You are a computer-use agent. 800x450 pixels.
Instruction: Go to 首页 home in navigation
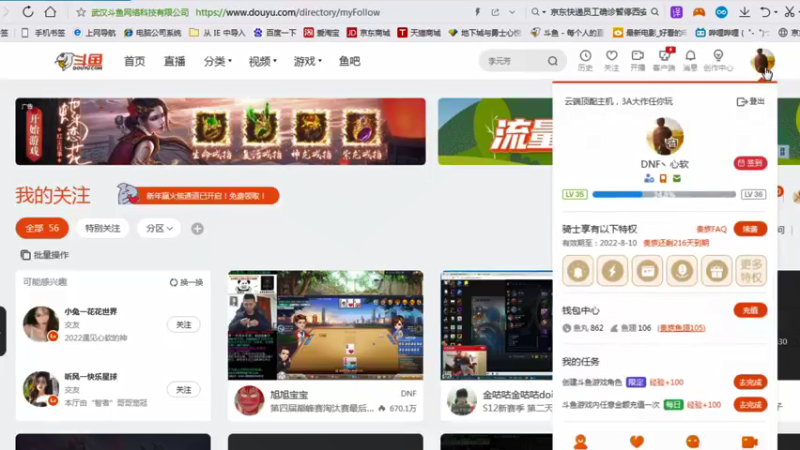click(135, 61)
